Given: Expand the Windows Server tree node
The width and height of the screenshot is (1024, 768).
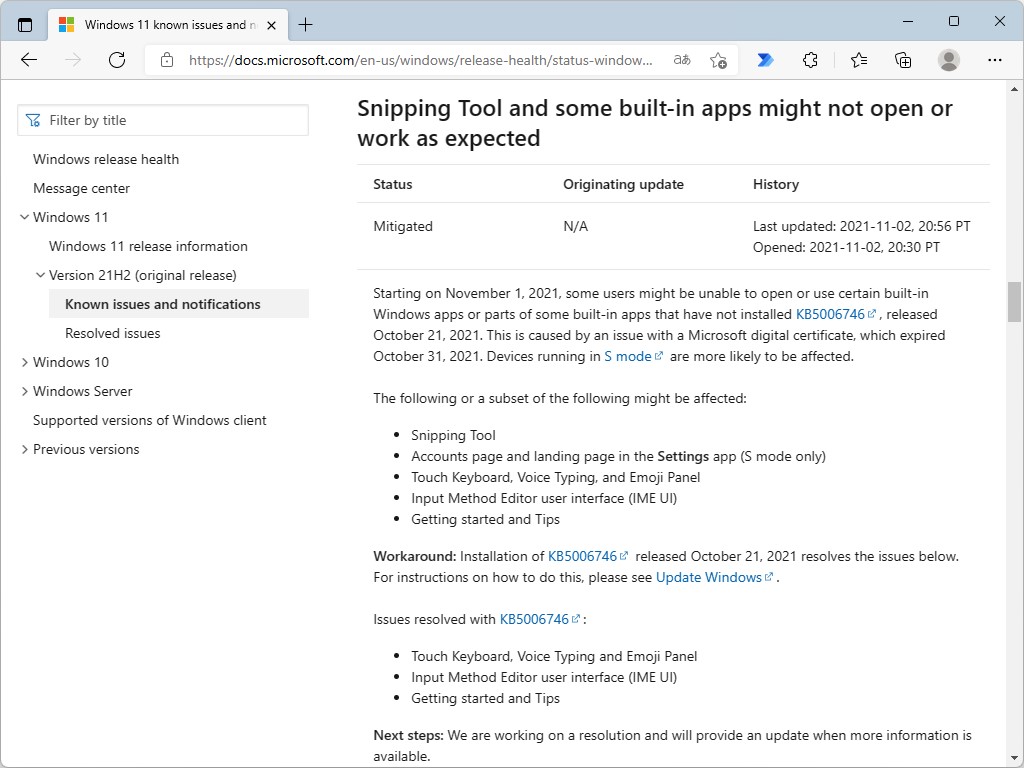Looking at the screenshot, I should click(25, 391).
